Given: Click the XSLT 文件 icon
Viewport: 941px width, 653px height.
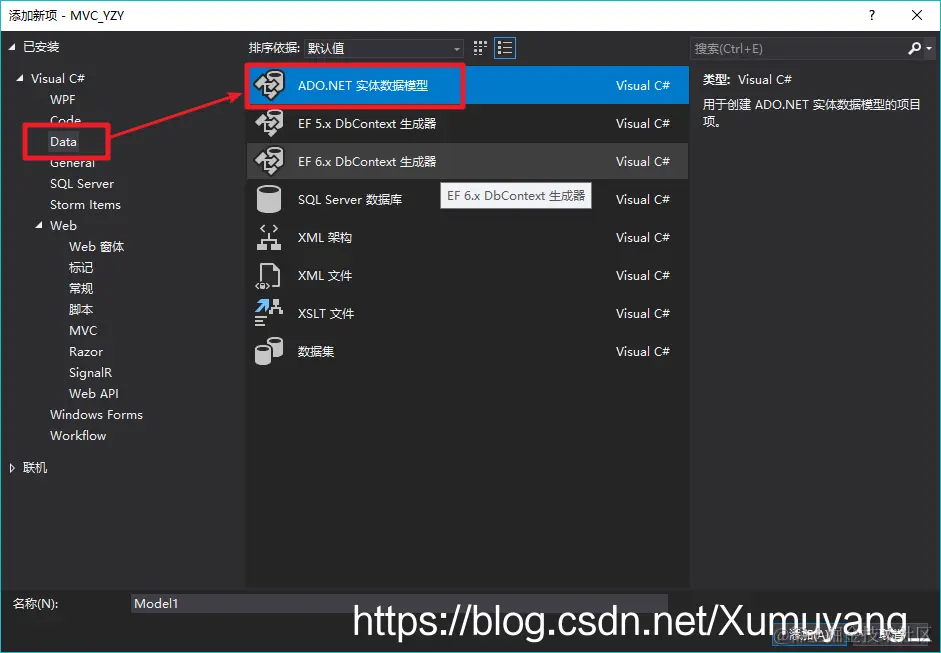Looking at the screenshot, I should [268, 313].
